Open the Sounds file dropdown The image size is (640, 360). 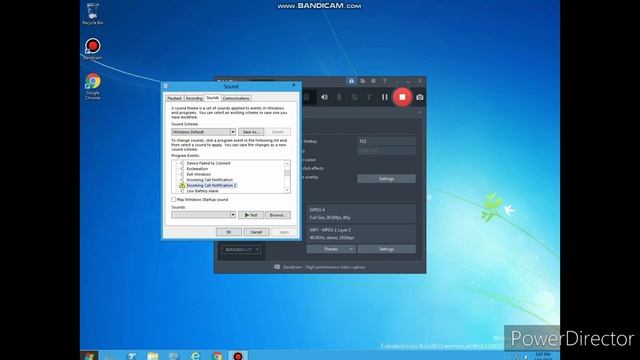(x=204, y=215)
